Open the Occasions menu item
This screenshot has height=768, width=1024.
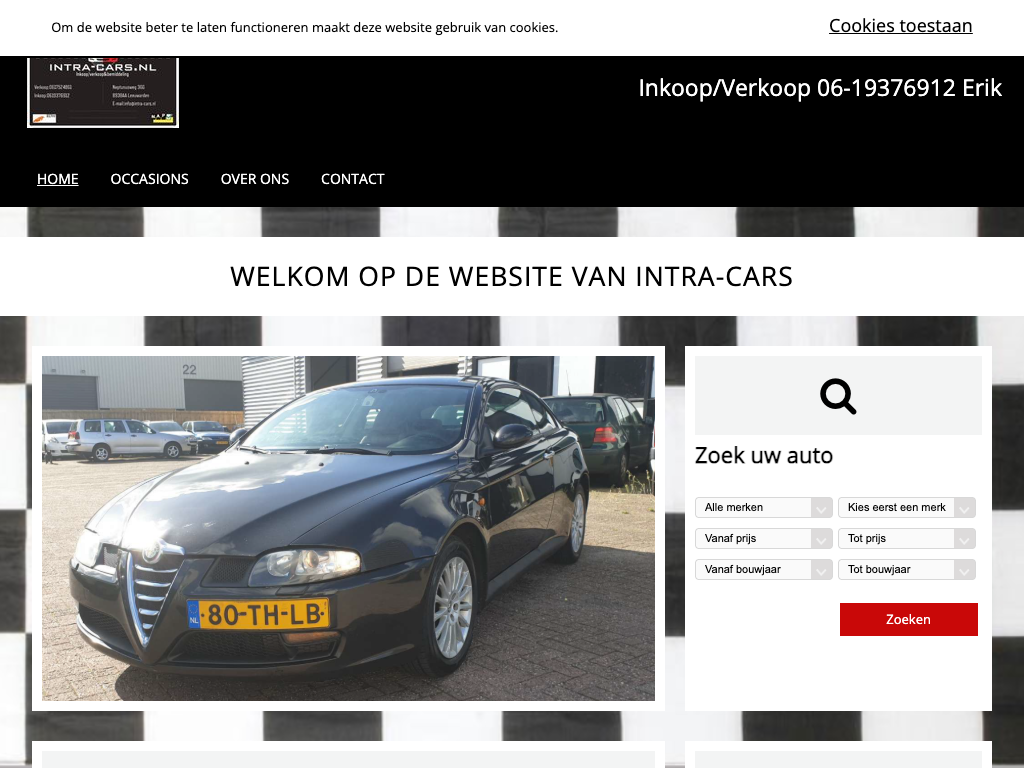click(x=150, y=179)
